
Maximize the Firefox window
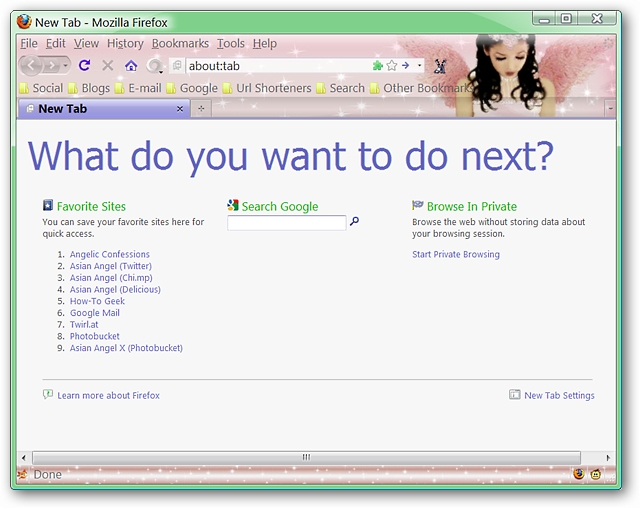pyautogui.click(x=566, y=18)
